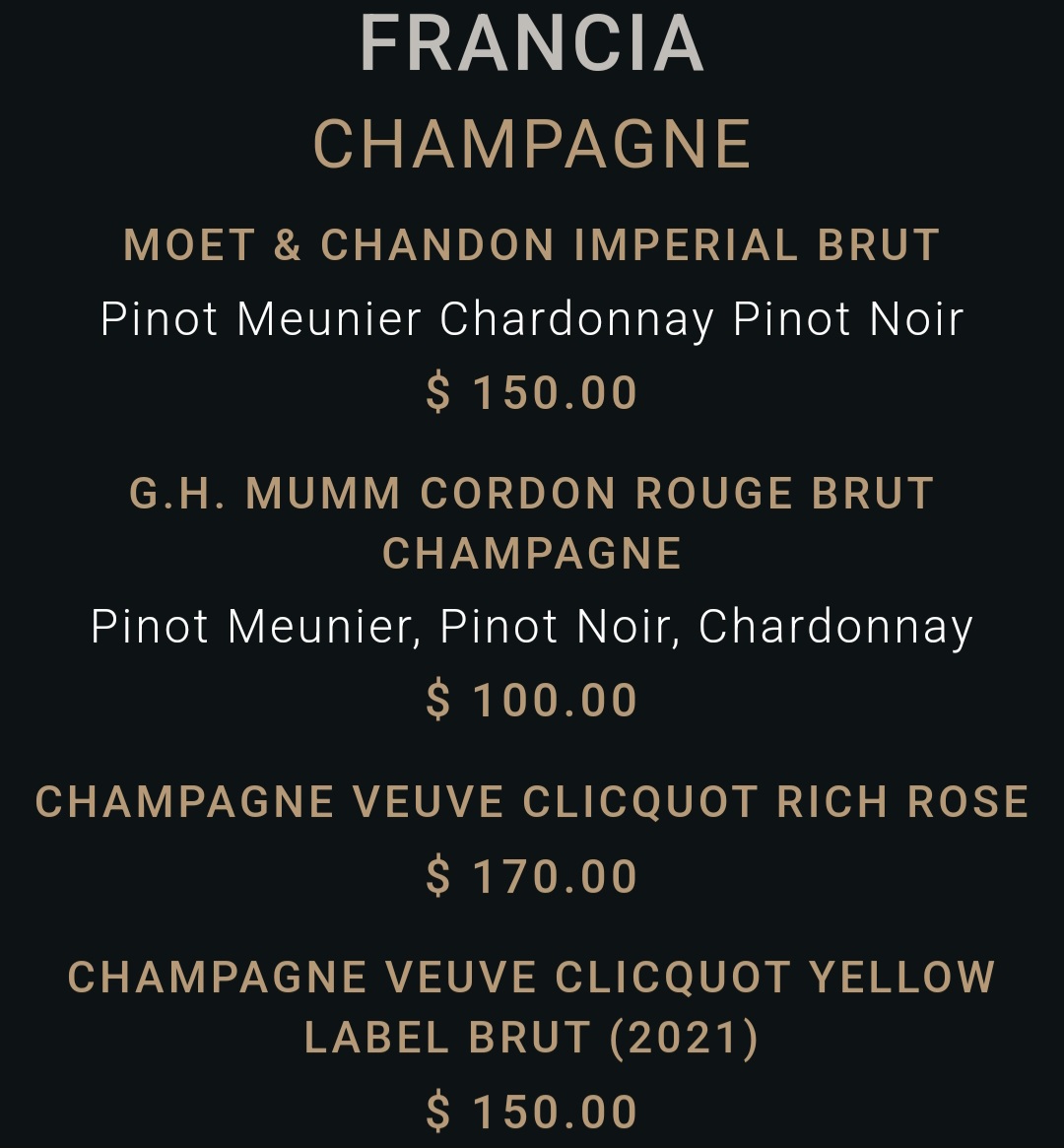
Task: Select the CHAMPAGNE section heading
Action: pyautogui.click(x=532, y=145)
